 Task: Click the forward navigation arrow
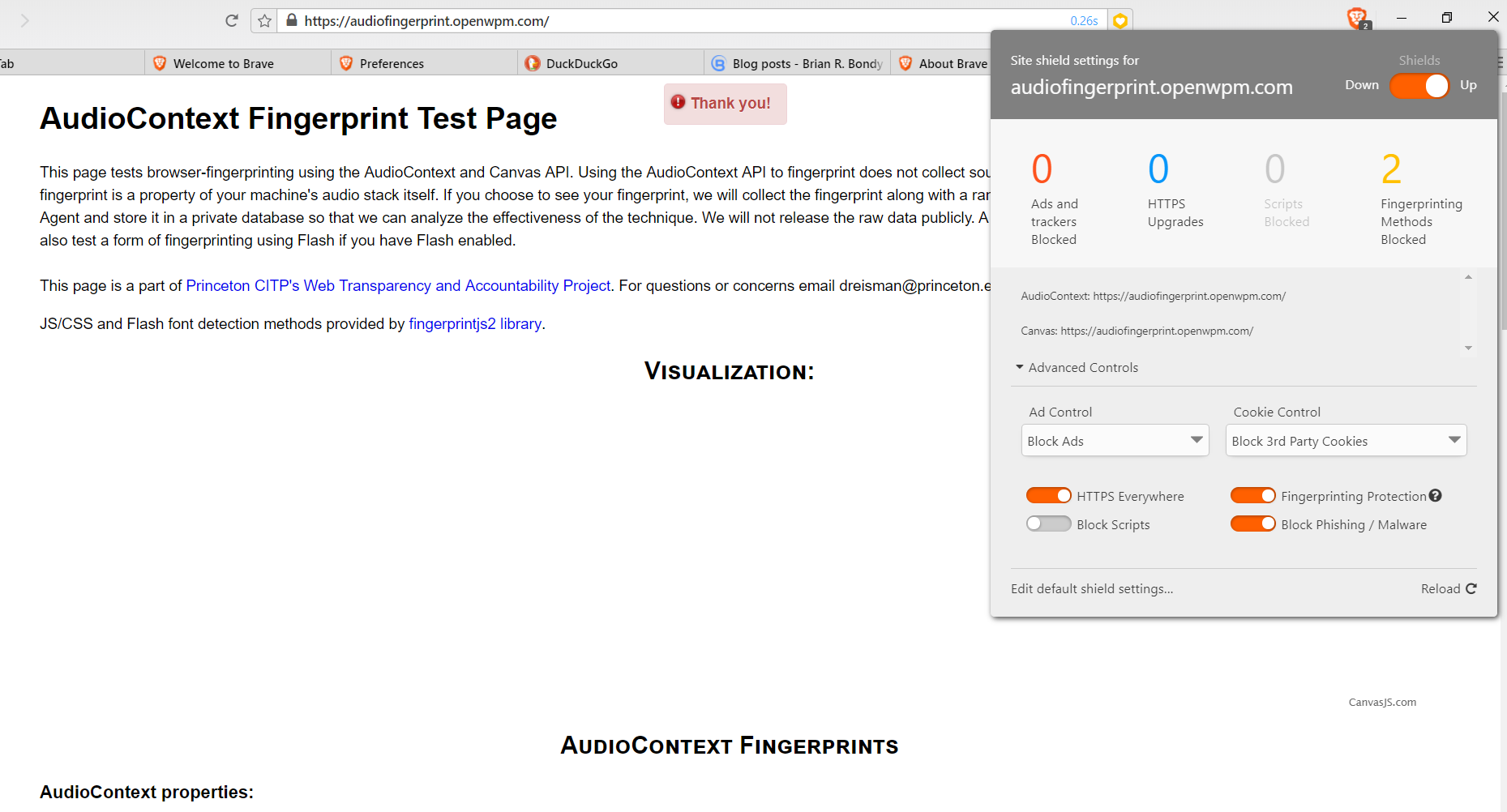[24, 20]
